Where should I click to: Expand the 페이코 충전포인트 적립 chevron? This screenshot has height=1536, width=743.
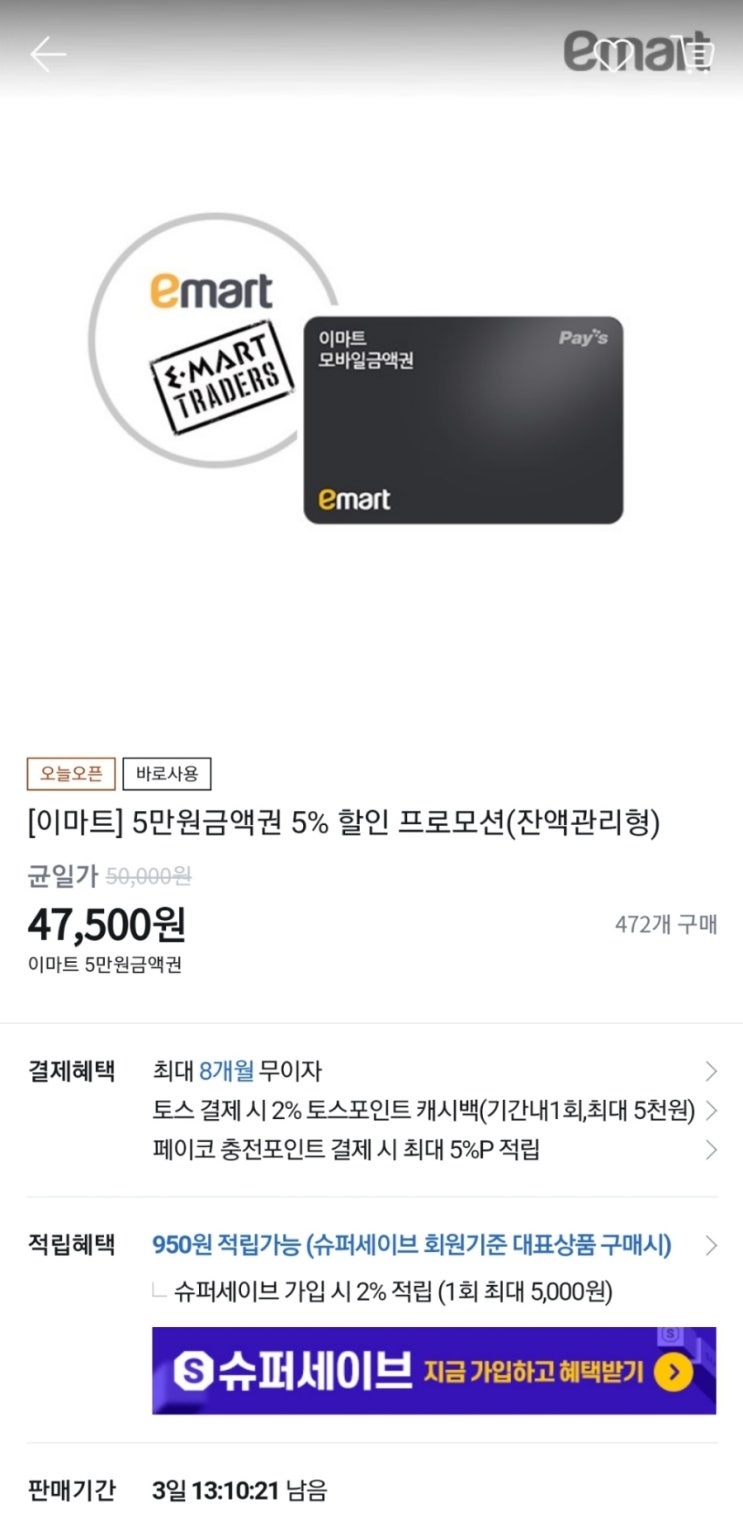(x=711, y=1150)
